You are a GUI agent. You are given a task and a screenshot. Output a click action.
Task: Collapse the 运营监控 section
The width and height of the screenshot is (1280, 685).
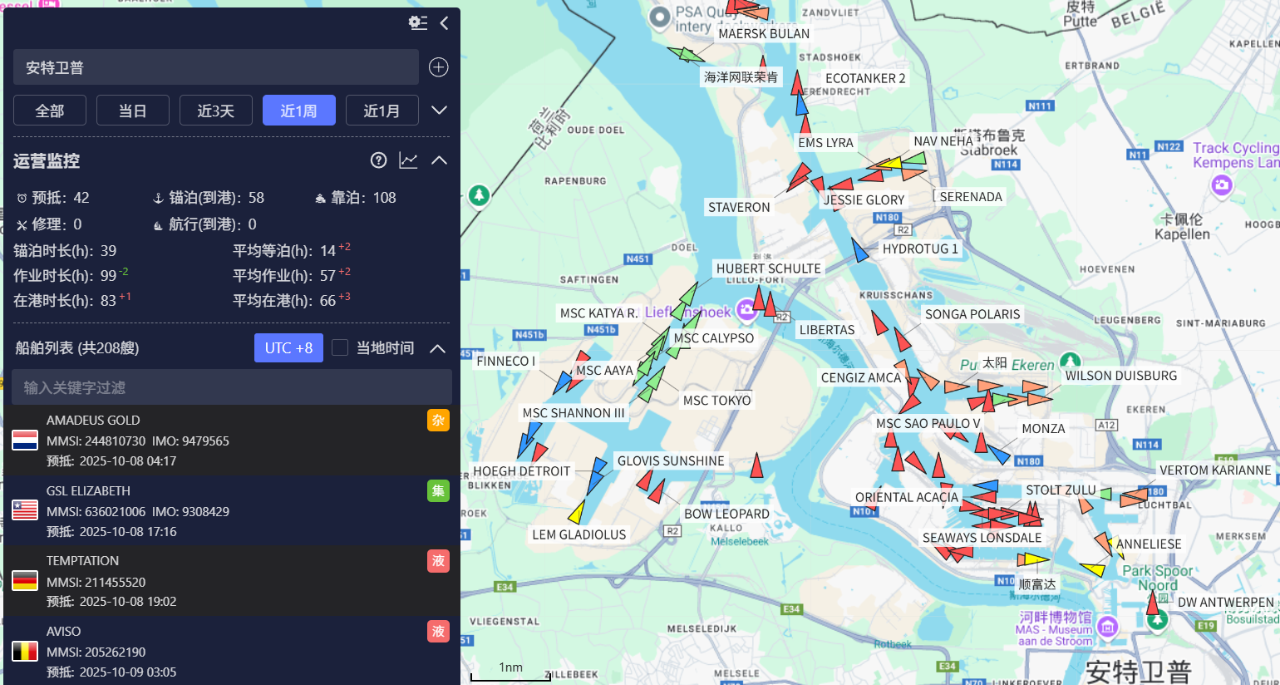(438, 161)
